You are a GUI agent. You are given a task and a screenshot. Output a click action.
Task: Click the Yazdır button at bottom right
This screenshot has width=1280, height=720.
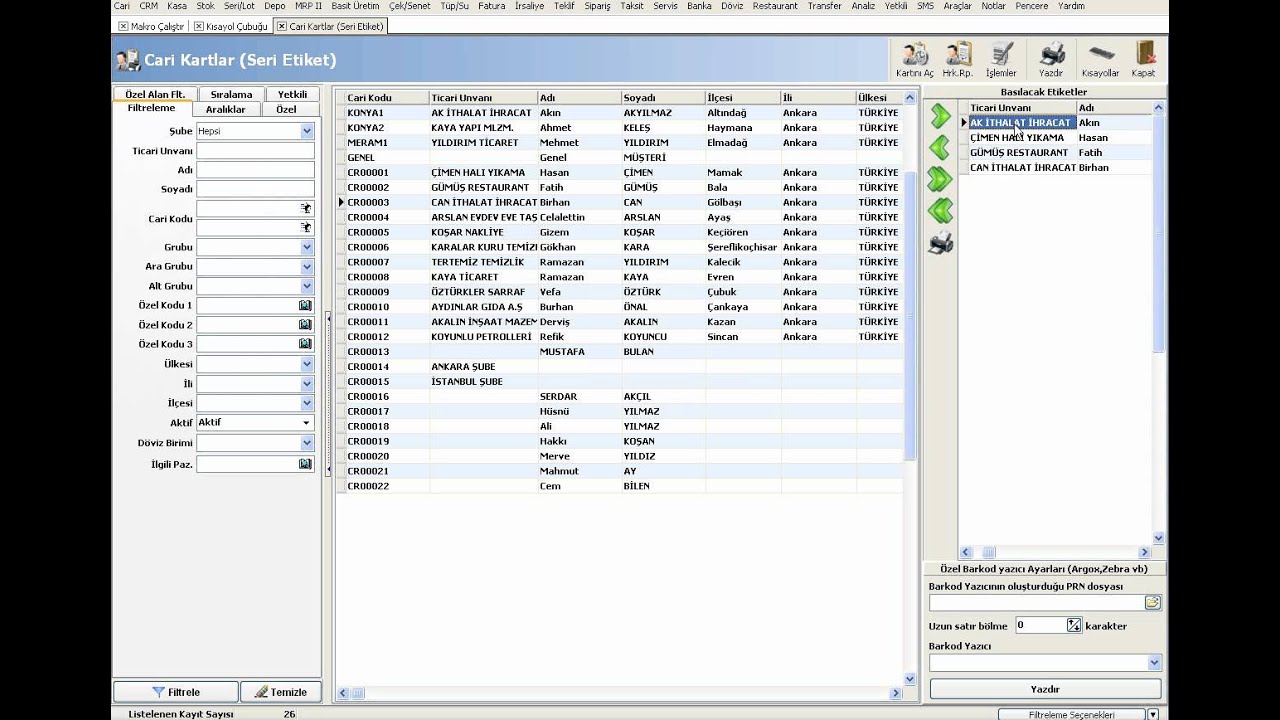tap(1045, 689)
